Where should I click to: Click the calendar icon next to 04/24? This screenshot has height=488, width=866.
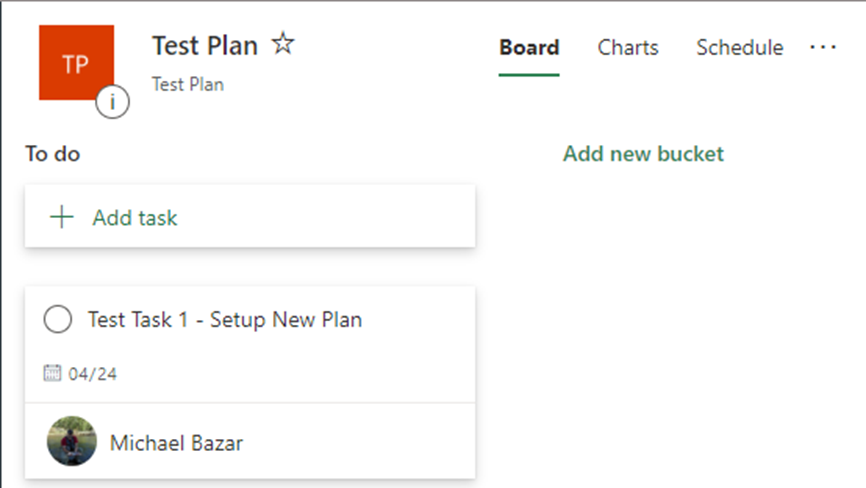click(52, 373)
